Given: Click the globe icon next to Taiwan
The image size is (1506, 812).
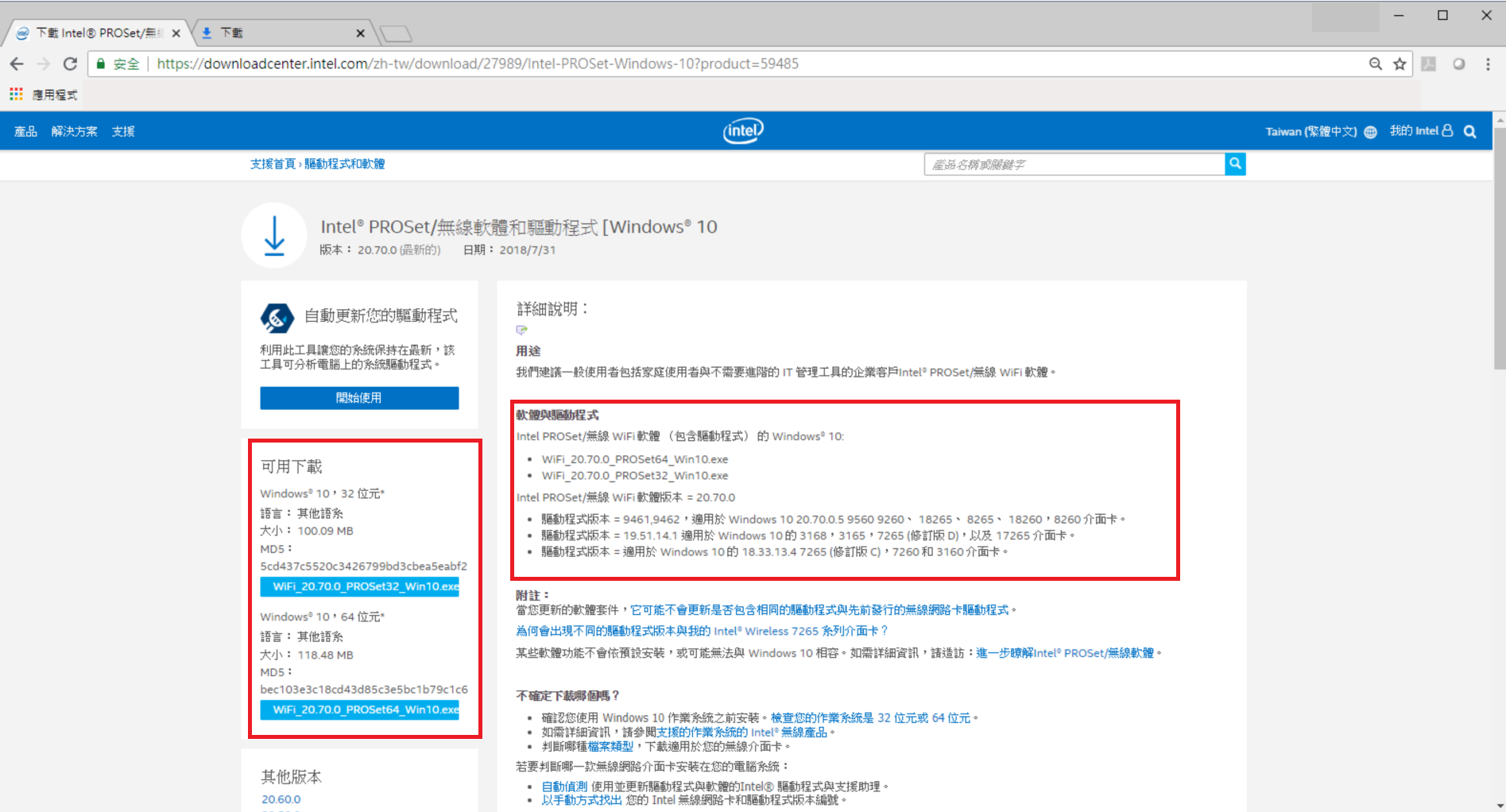Looking at the screenshot, I should (x=1370, y=132).
